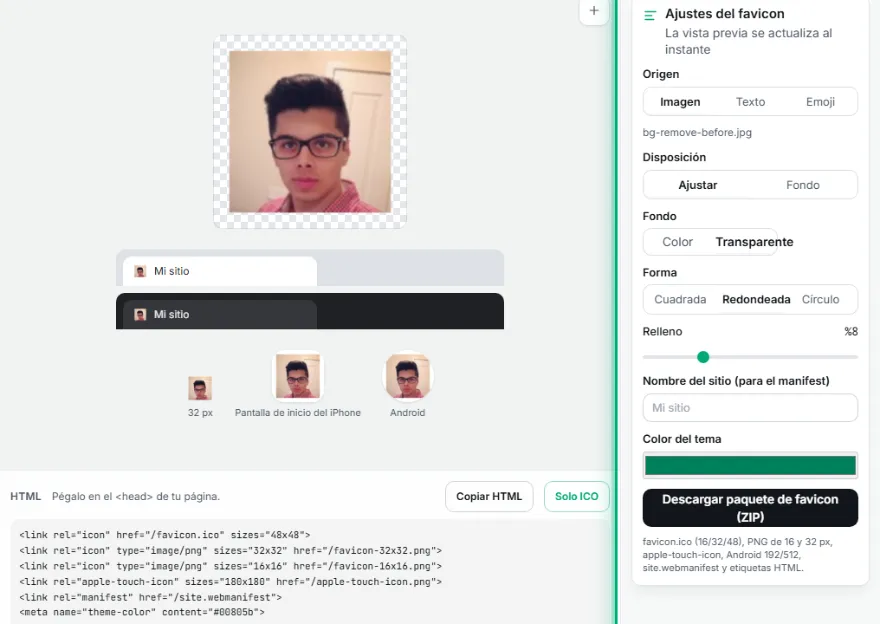The height and width of the screenshot is (624, 880).
Task: Select the Redondeada shape
Action: pos(756,300)
